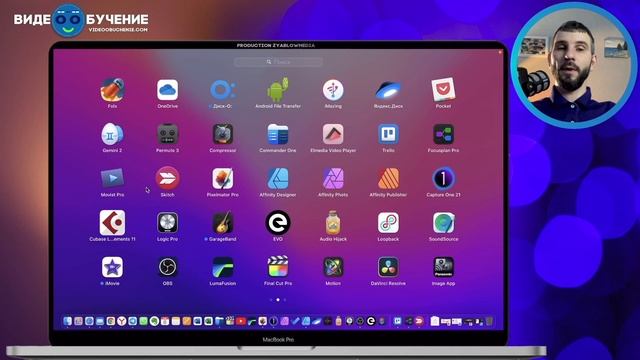
Task: Click the red YouTube icon in Dock
Action: [241, 321]
